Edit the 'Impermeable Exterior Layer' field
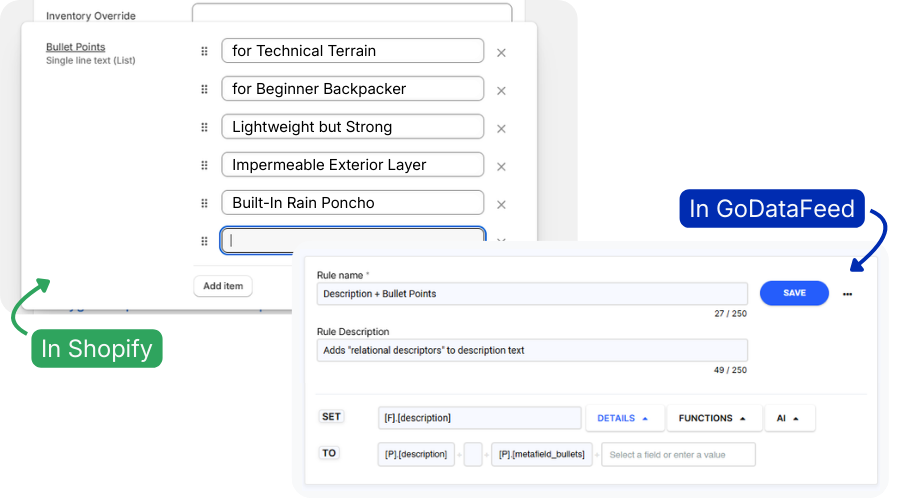 [353, 164]
